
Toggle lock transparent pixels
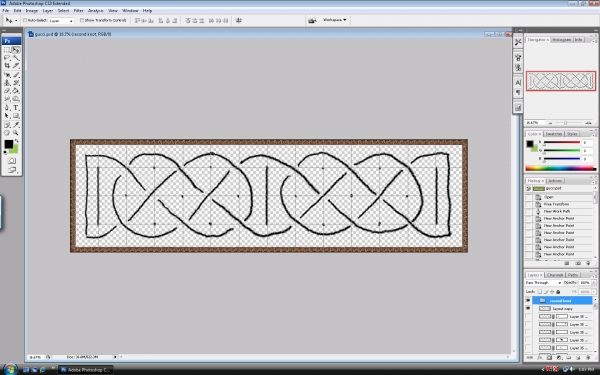(x=540, y=292)
